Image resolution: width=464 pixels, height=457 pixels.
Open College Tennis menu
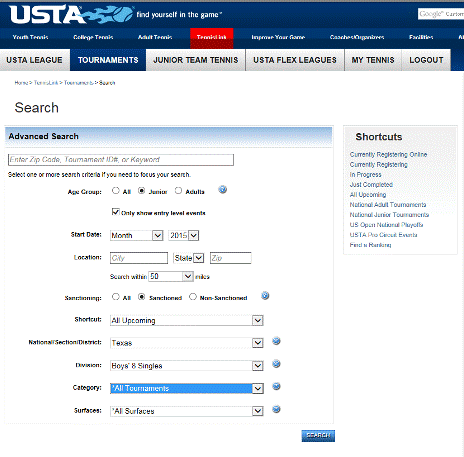coord(93,37)
